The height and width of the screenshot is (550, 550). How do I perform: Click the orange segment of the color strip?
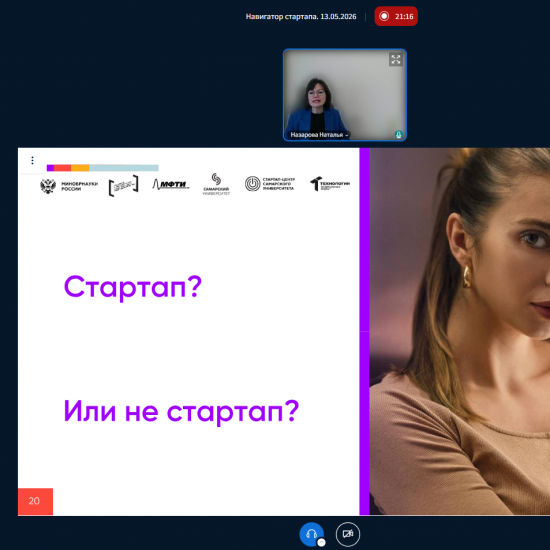(80, 168)
